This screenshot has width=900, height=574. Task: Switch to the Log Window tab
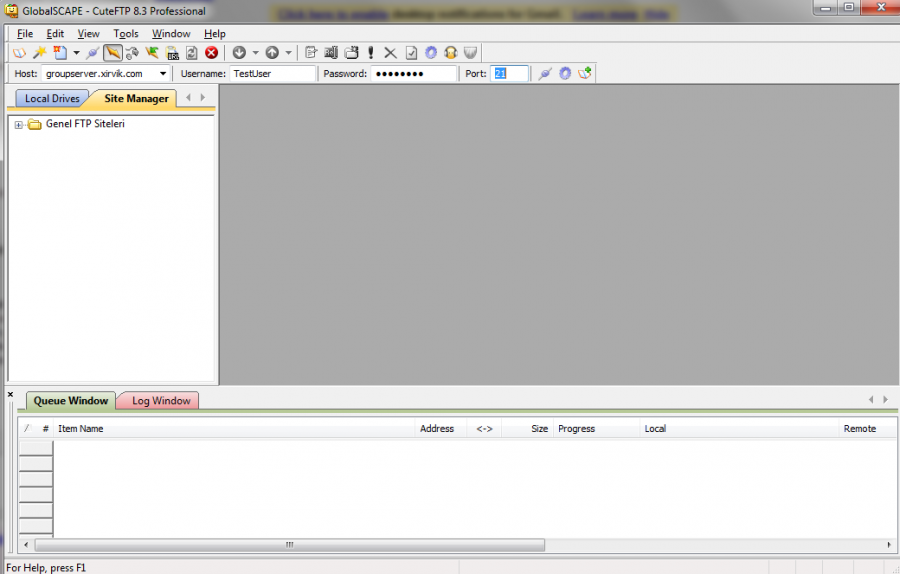click(x=160, y=401)
